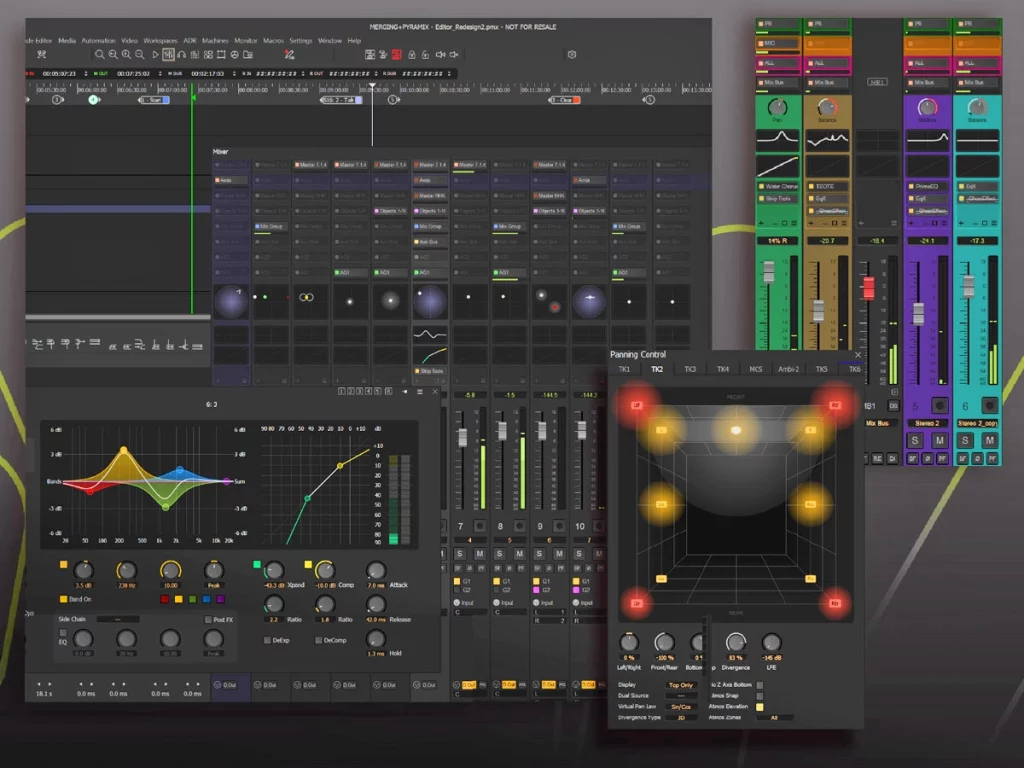Viewport: 1024px width, 768px height.
Task: Enable the DeComp checkbox
Action: (316, 641)
